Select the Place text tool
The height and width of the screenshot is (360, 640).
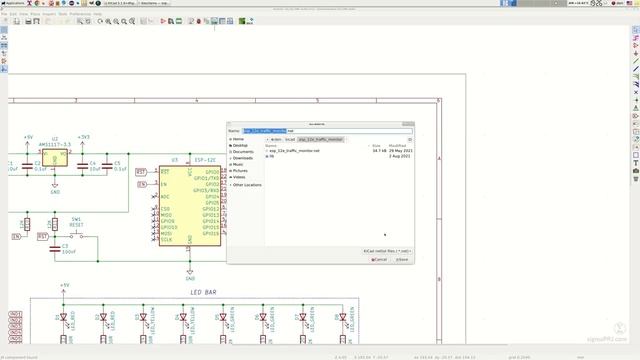(636, 163)
